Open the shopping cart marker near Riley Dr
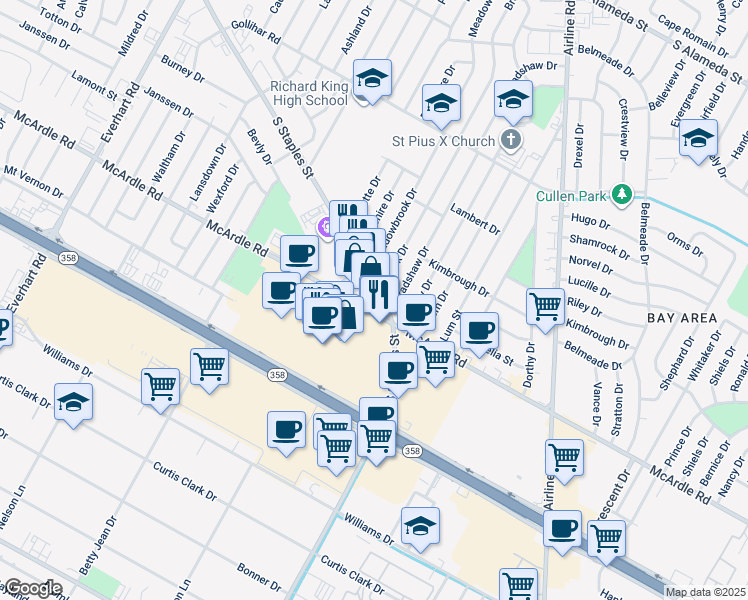This screenshot has height=600, width=748. click(545, 306)
